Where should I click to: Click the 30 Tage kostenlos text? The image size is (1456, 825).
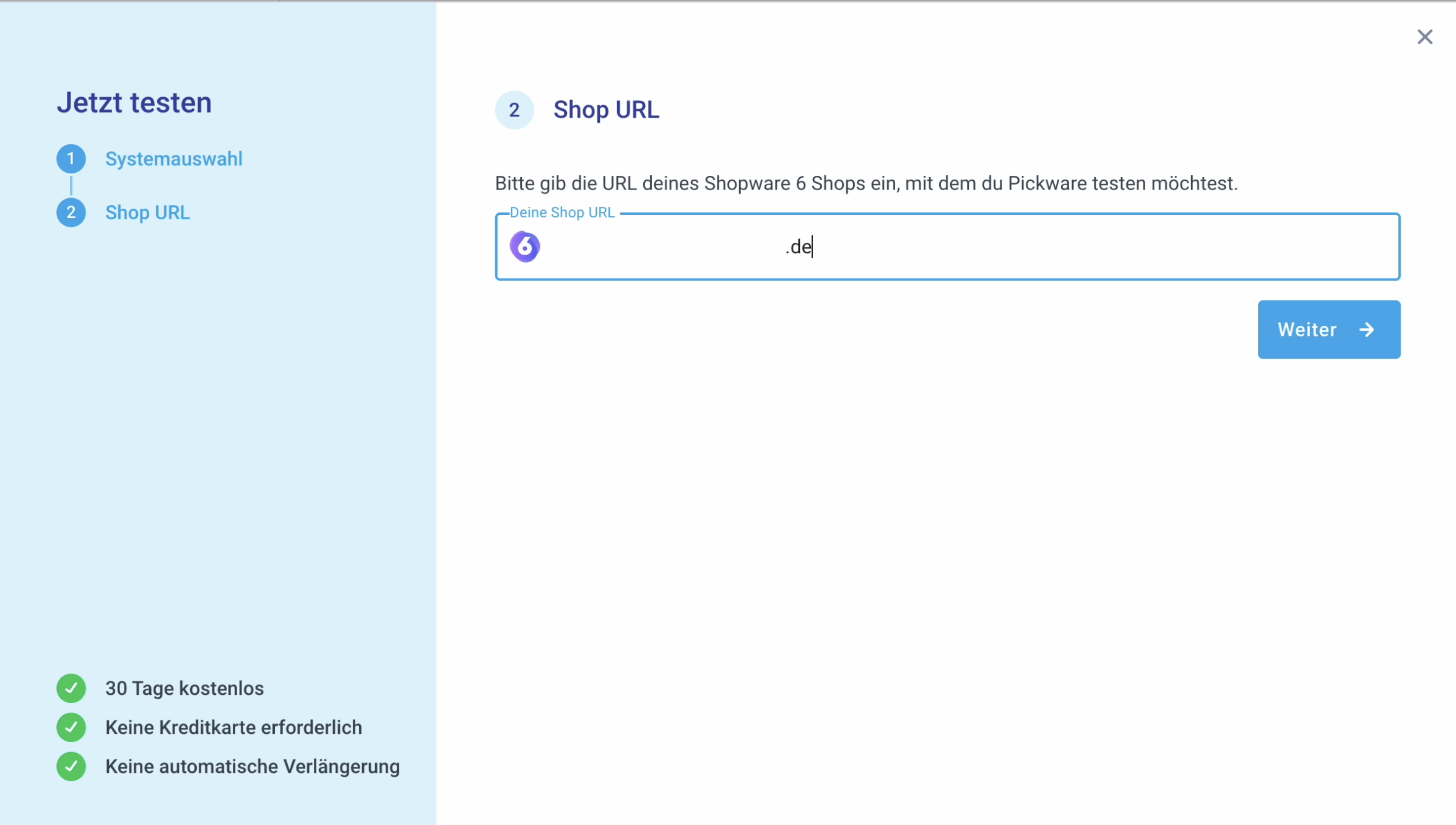pyautogui.click(x=184, y=688)
